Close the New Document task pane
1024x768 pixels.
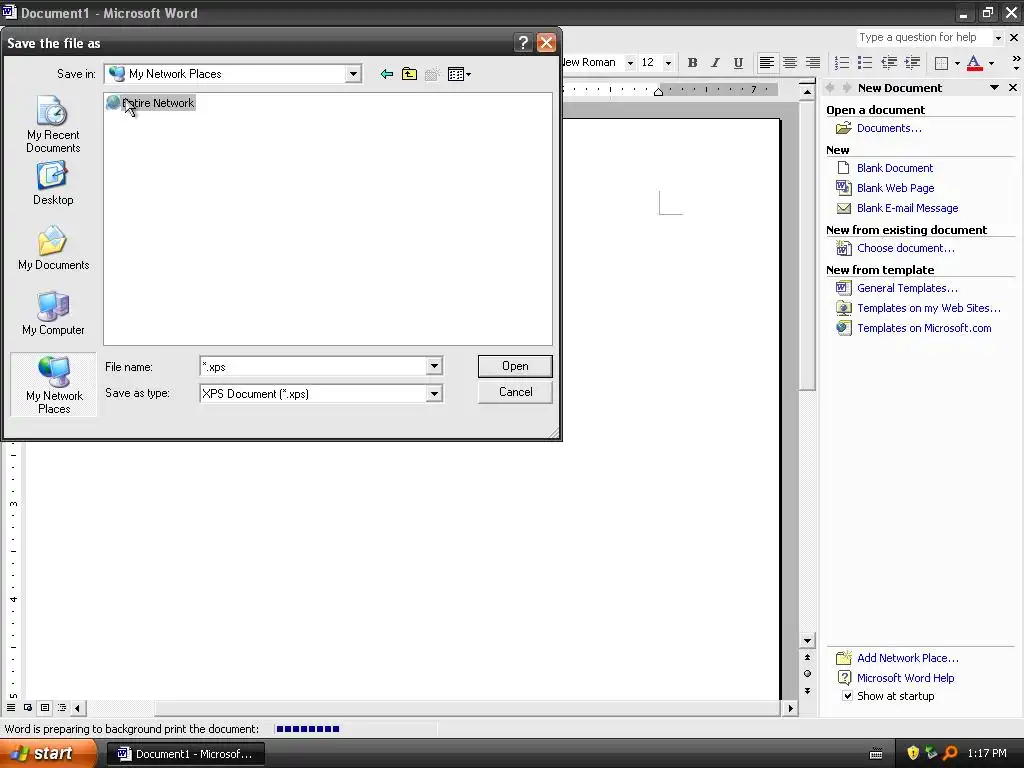[x=1013, y=88]
